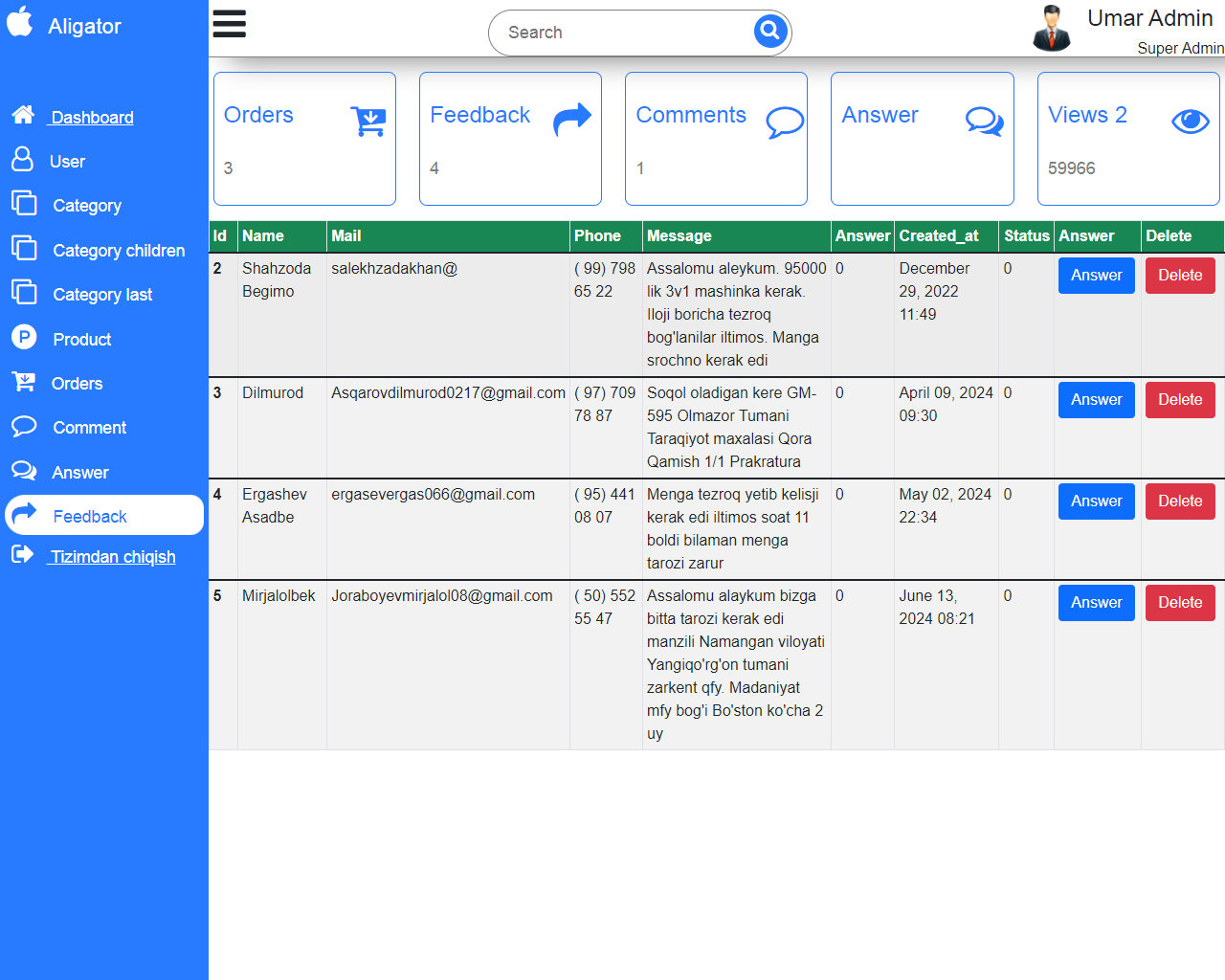Screen dimensions: 1225x980
Task: Click the Orders shopping cart icon
Action: click(368, 121)
